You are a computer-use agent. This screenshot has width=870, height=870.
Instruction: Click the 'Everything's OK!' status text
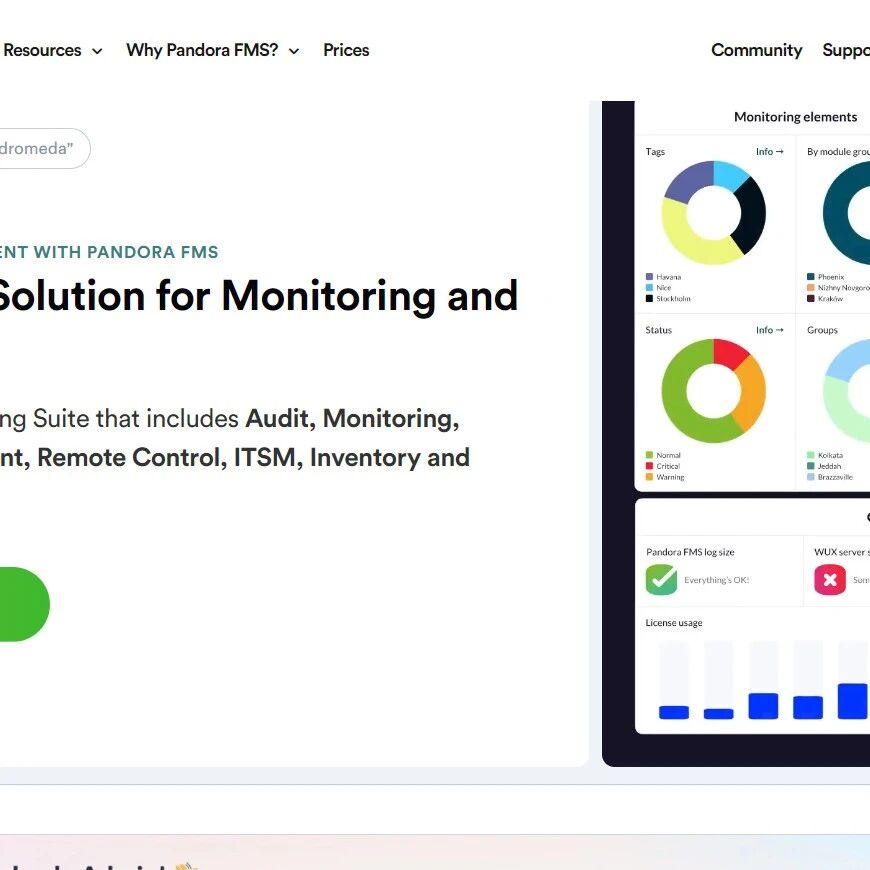click(x=716, y=580)
